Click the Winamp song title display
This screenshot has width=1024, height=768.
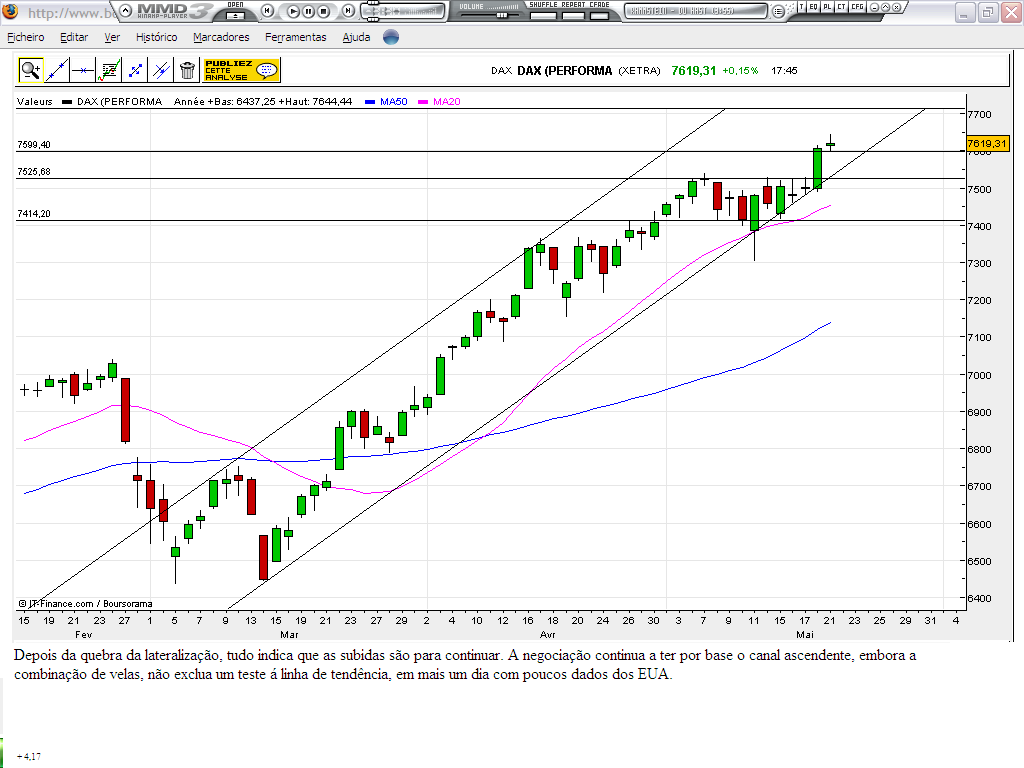[x=696, y=11]
